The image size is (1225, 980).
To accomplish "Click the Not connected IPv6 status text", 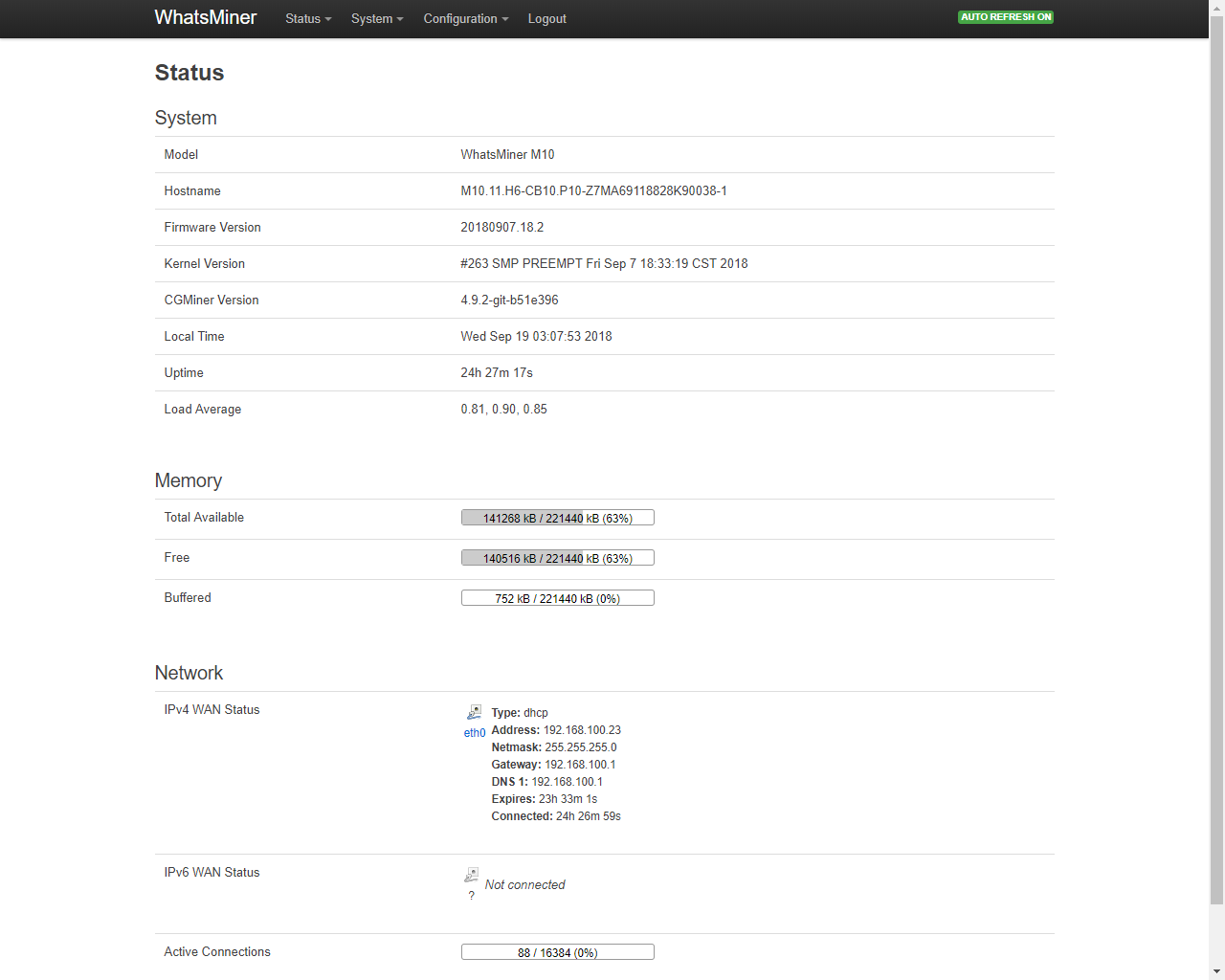I will pos(524,885).
